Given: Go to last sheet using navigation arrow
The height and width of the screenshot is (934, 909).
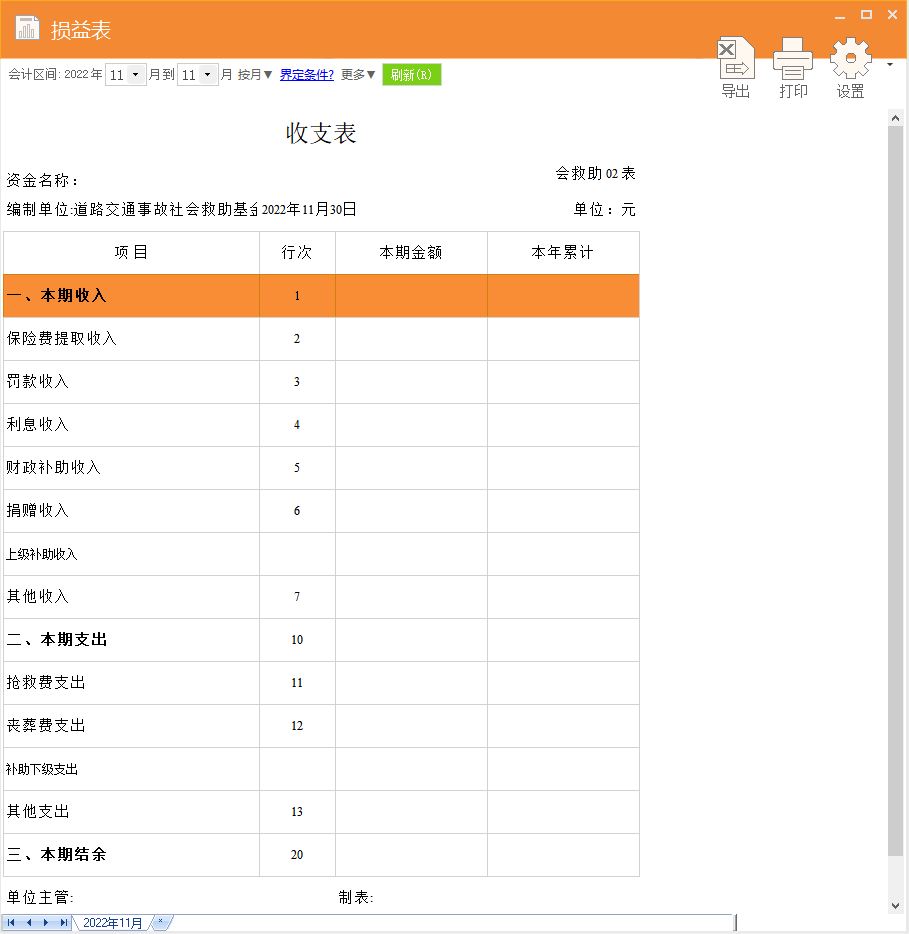Looking at the screenshot, I should click(x=64, y=922).
